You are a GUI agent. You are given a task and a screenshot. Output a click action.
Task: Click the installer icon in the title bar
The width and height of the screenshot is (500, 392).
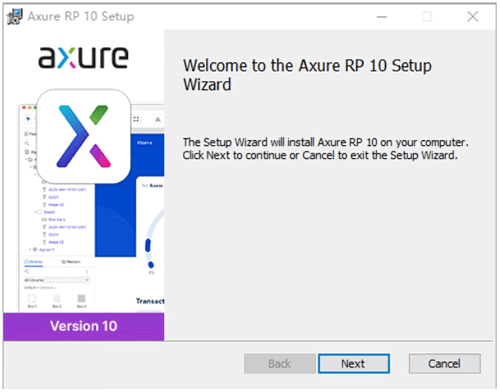pyautogui.click(x=15, y=16)
